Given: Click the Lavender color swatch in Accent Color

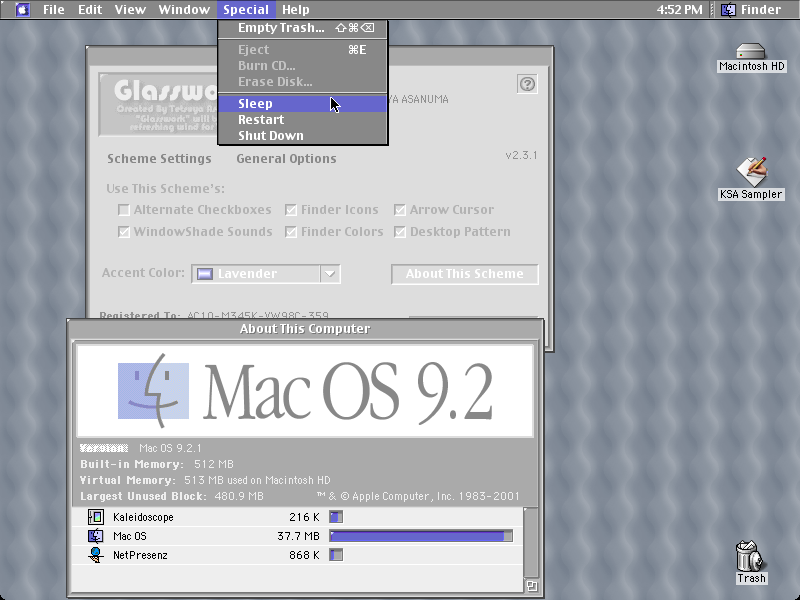Looking at the screenshot, I should [205, 274].
